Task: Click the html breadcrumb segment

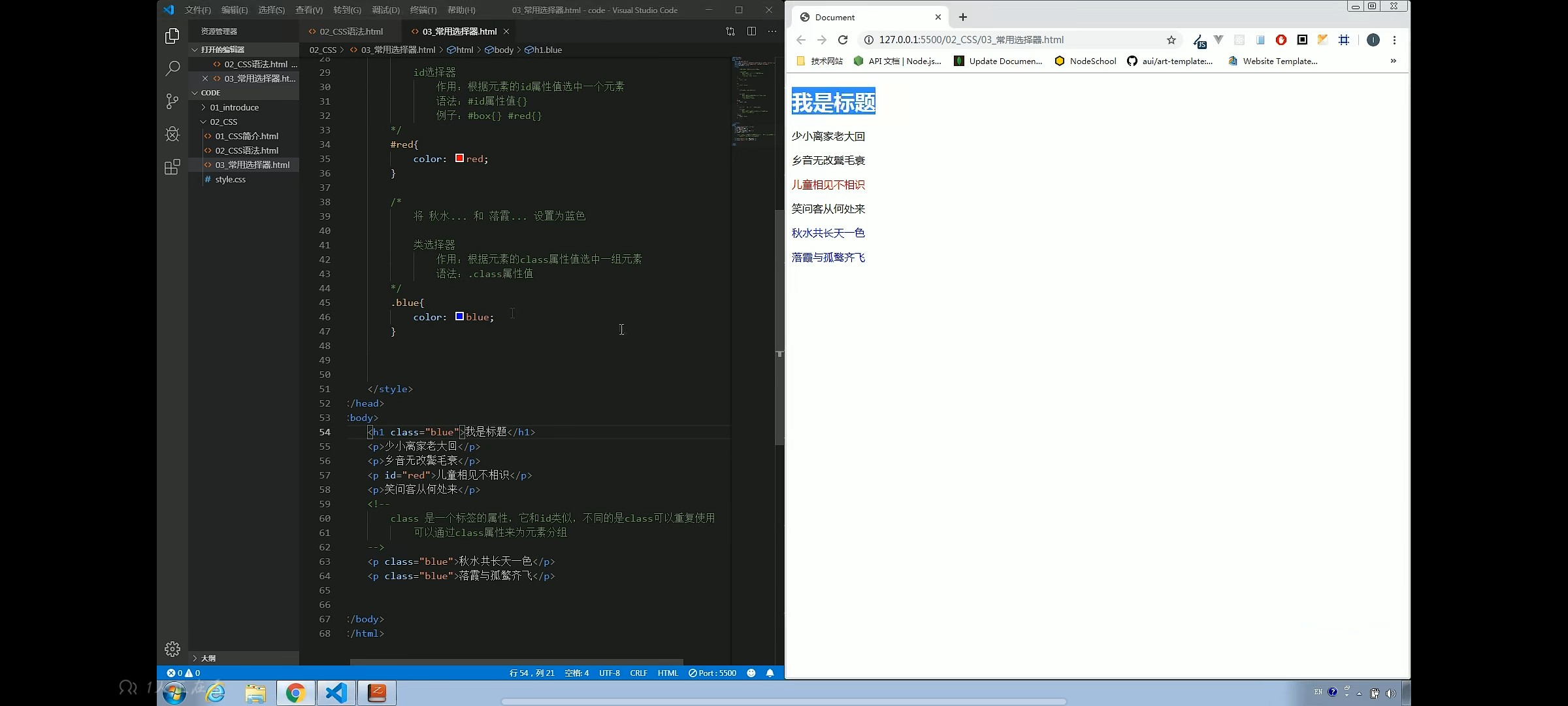Action: pos(460,50)
